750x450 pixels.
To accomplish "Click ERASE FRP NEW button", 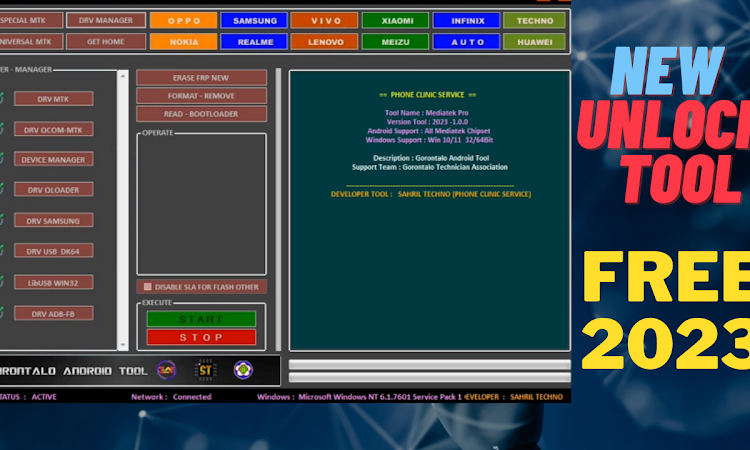I will [x=201, y=77].
